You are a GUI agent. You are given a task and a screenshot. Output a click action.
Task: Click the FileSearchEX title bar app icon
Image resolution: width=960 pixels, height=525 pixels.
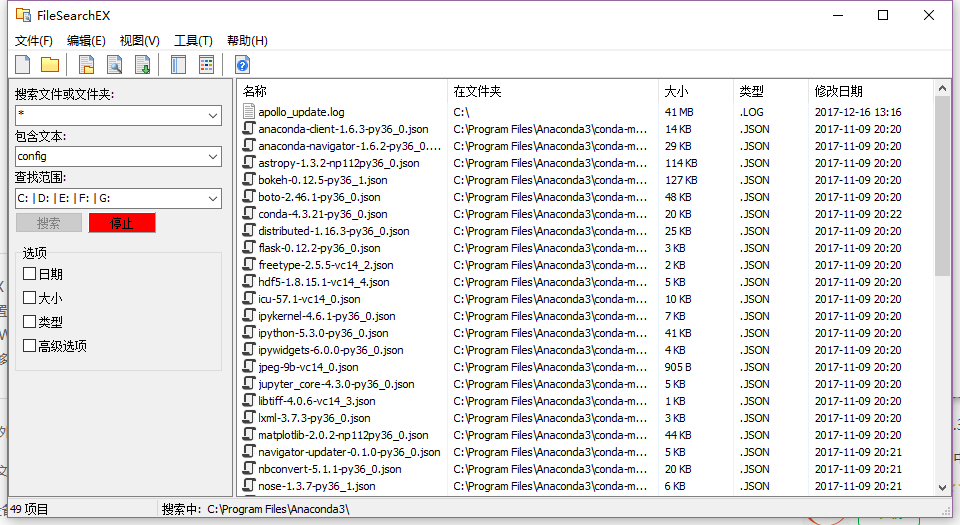click(23, 15)
